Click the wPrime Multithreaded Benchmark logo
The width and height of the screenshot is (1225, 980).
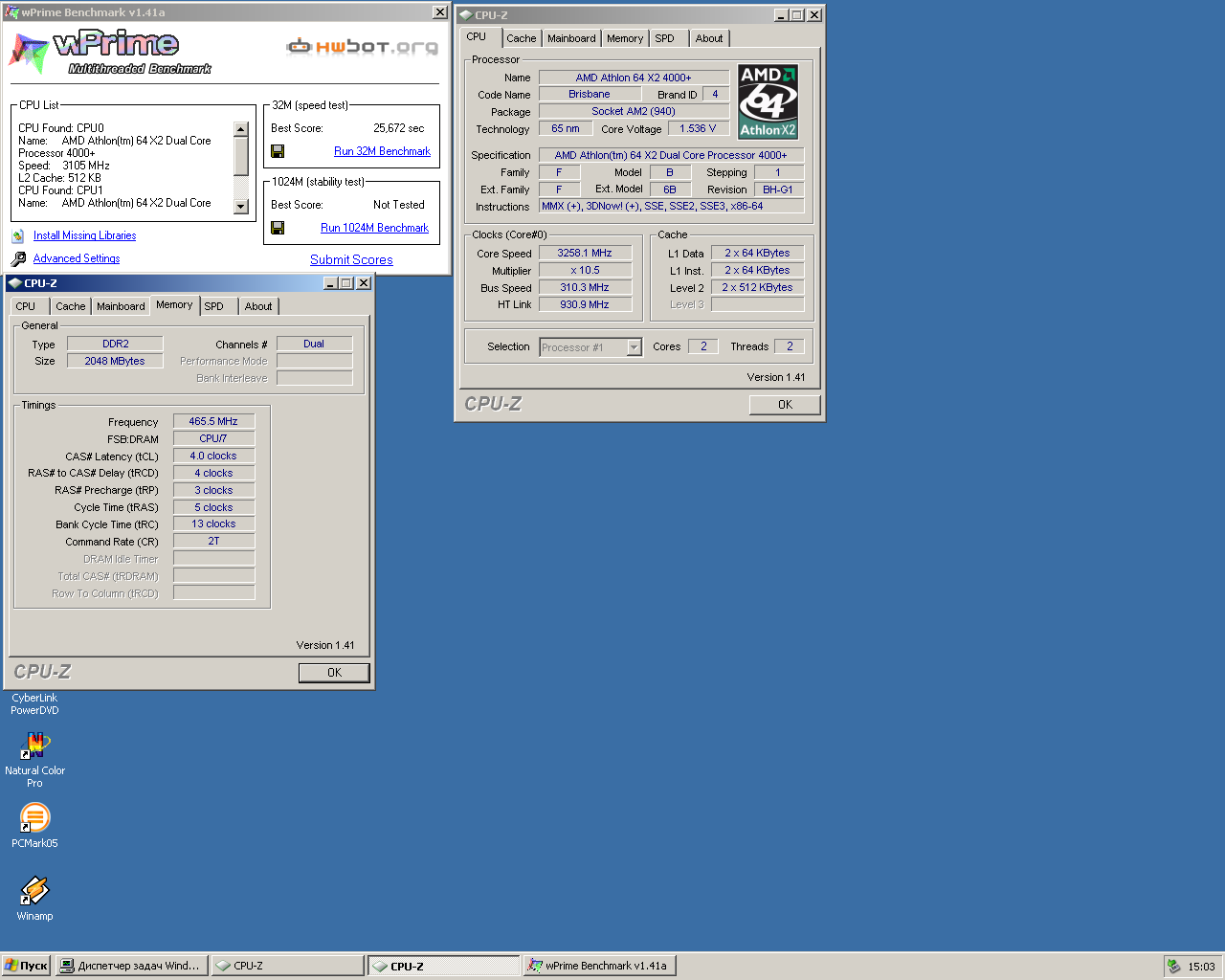(x=110, y=53)
